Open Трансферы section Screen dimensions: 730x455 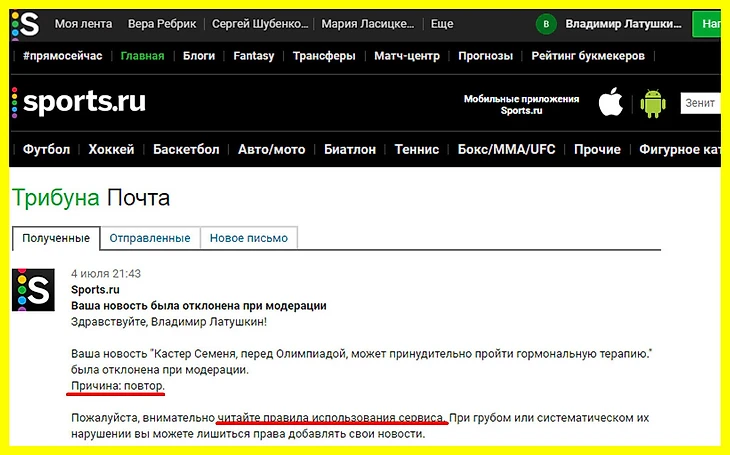coord(324,56)
